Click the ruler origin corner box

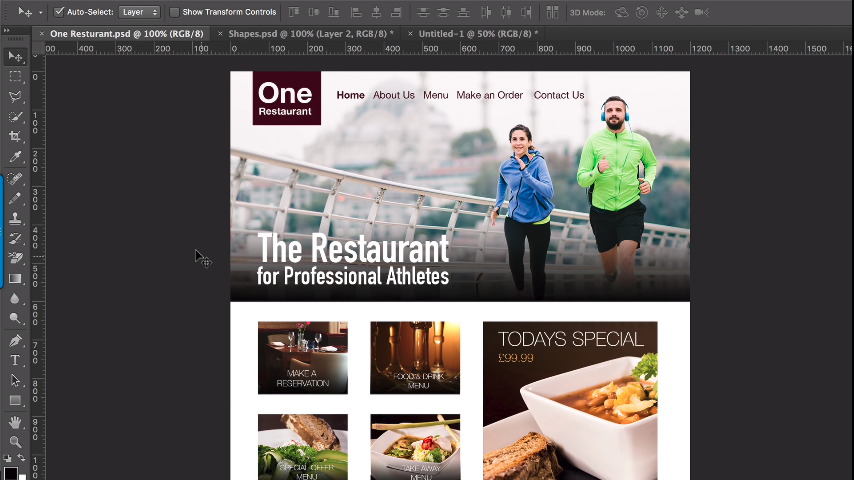click(38, 48)
